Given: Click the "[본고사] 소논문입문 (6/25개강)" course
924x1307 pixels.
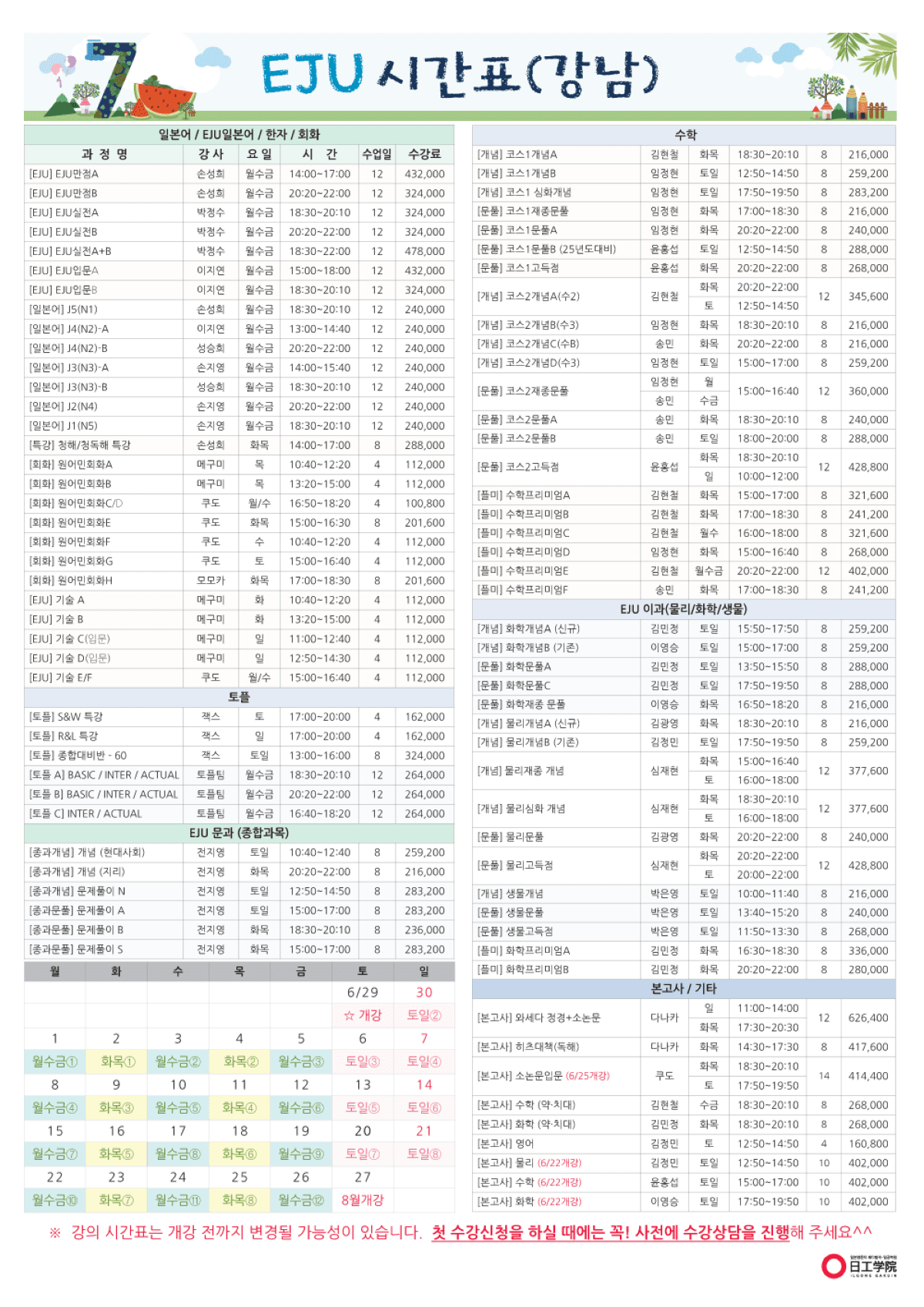Looking at the screenshot, I should [x=543, y=1076].
